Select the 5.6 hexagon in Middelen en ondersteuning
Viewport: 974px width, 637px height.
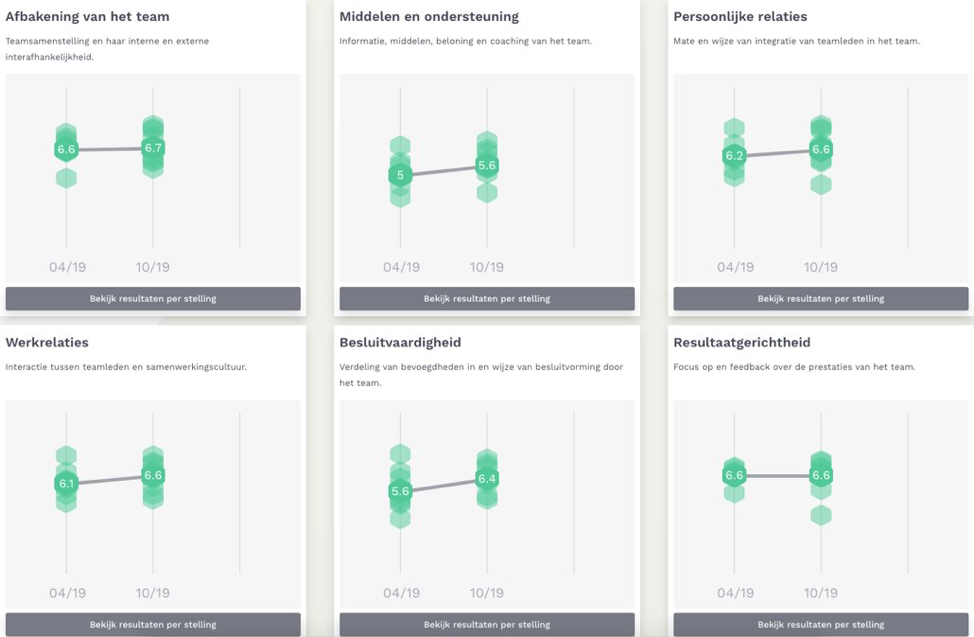(487, 166)
